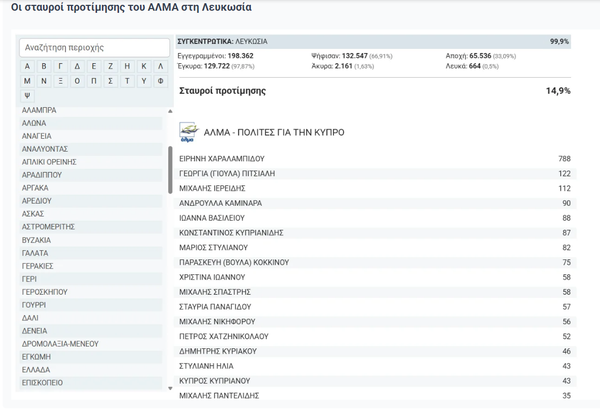
Task: Select ΓΟΥΡΡΙ in the area list
Action: (91, 305)
